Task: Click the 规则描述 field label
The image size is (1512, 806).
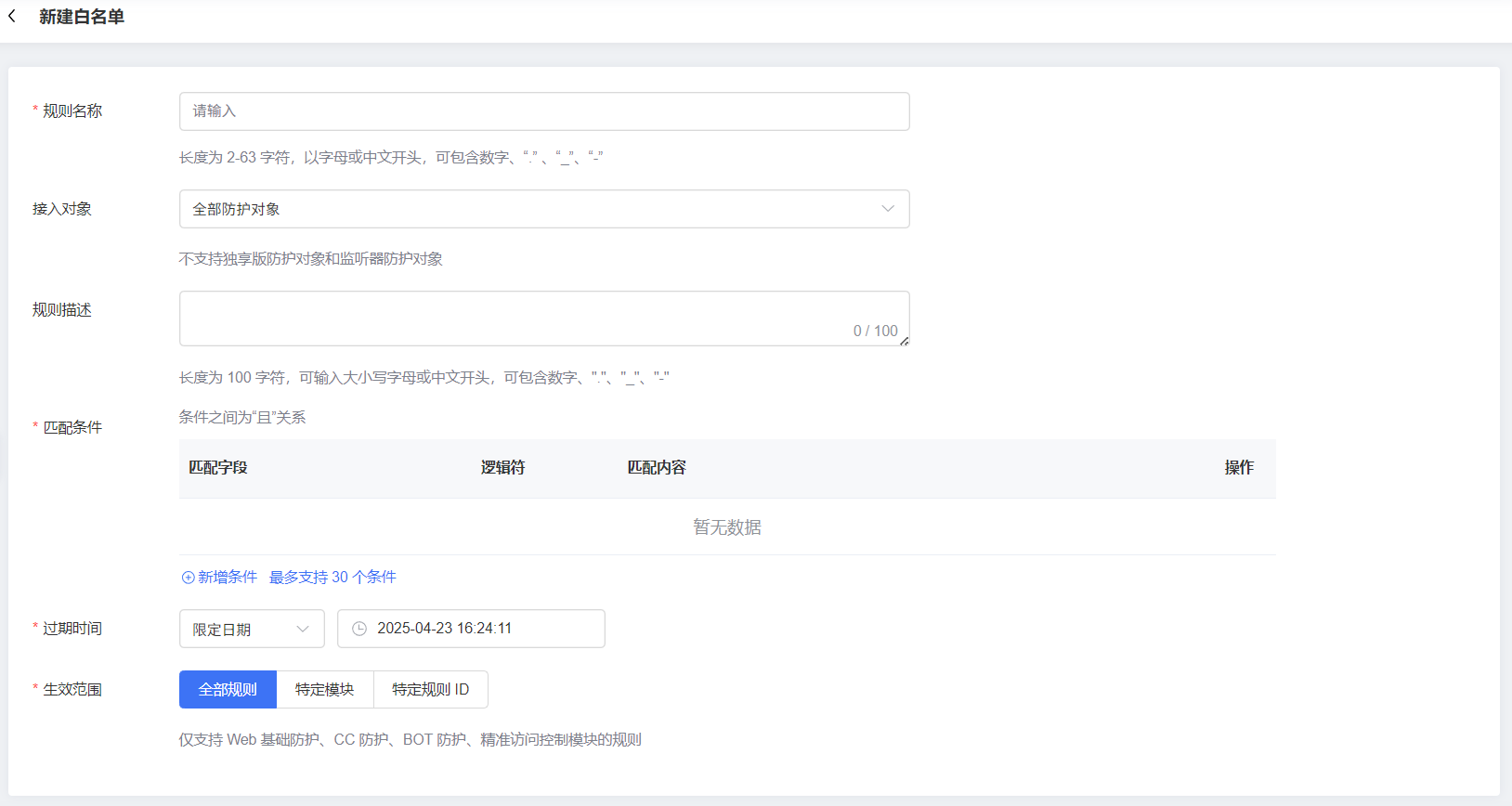Action: 62,310
